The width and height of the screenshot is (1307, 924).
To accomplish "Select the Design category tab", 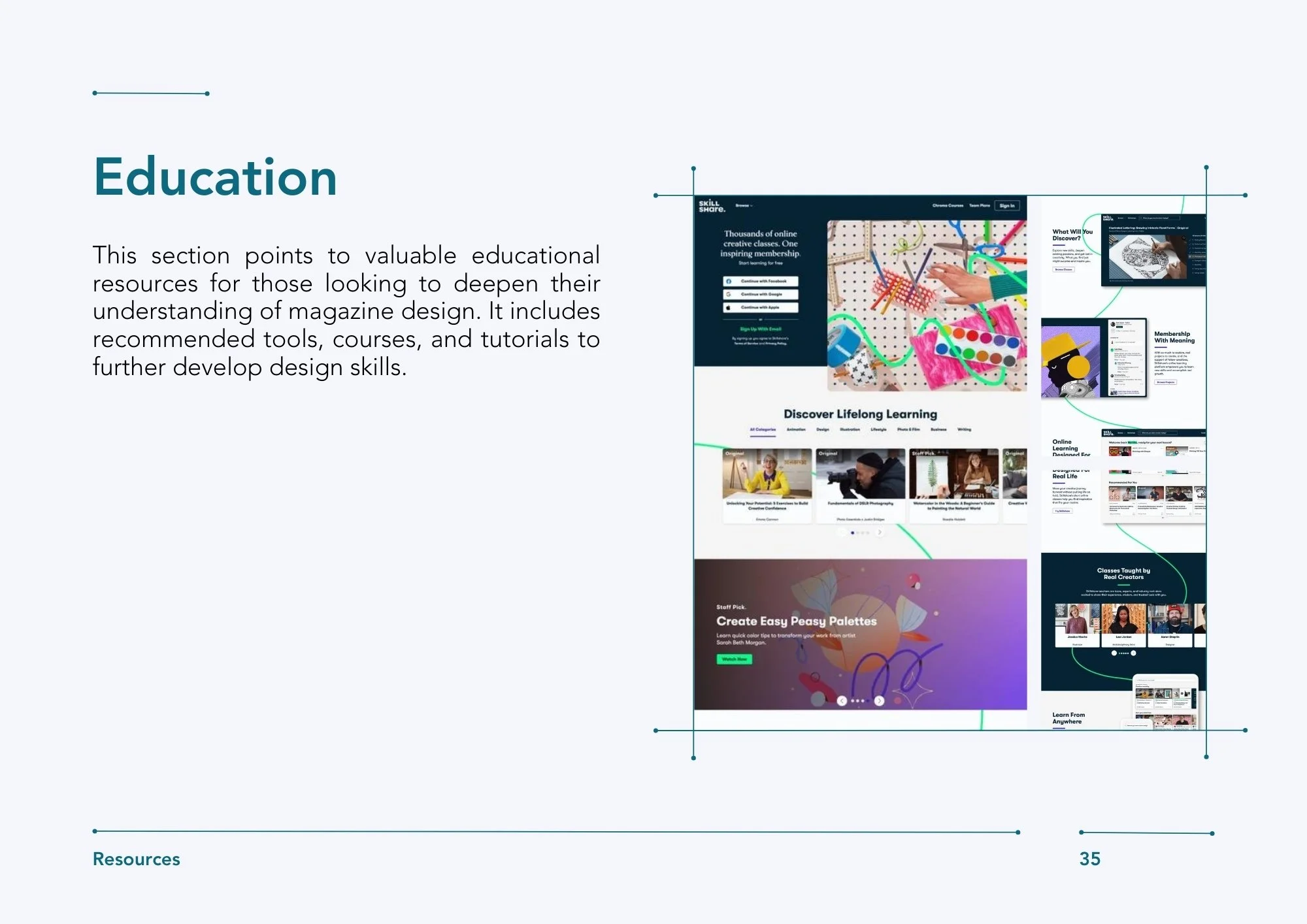I will point(823,429).
